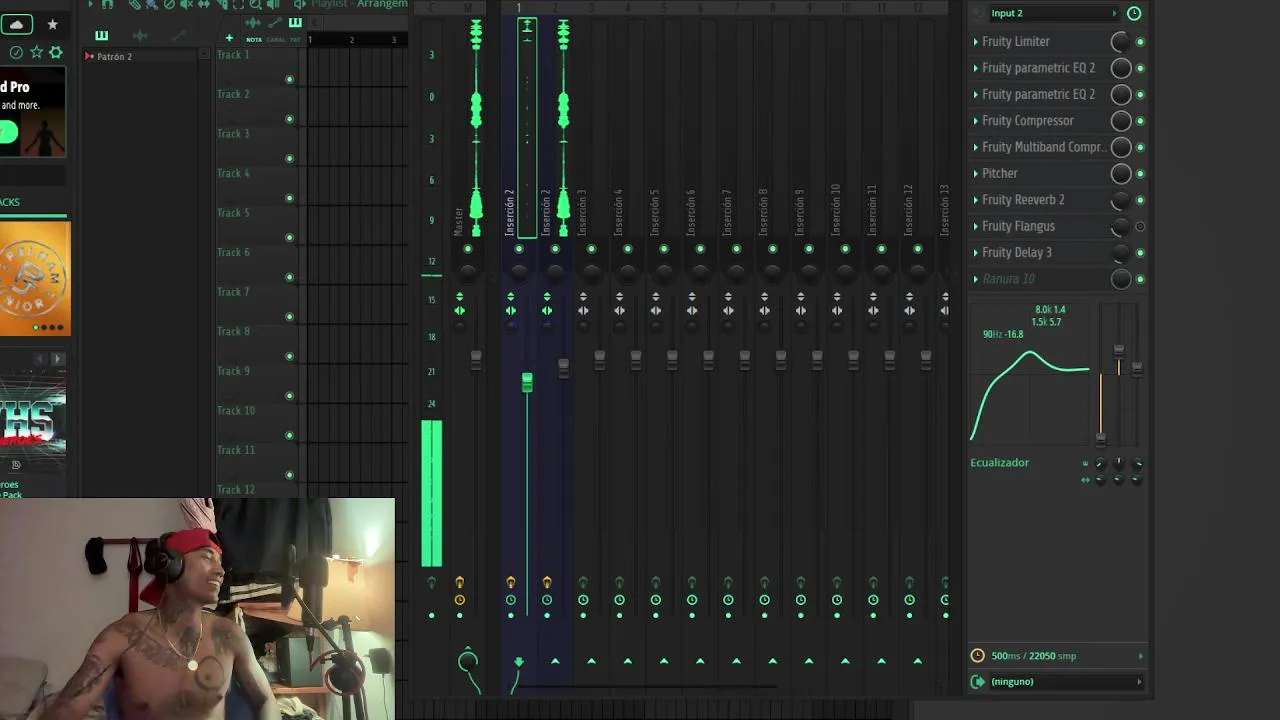This screenshot has height=720, width=1280.
Task: Select the CANAL tab
Action: click(x=275, y=40)
